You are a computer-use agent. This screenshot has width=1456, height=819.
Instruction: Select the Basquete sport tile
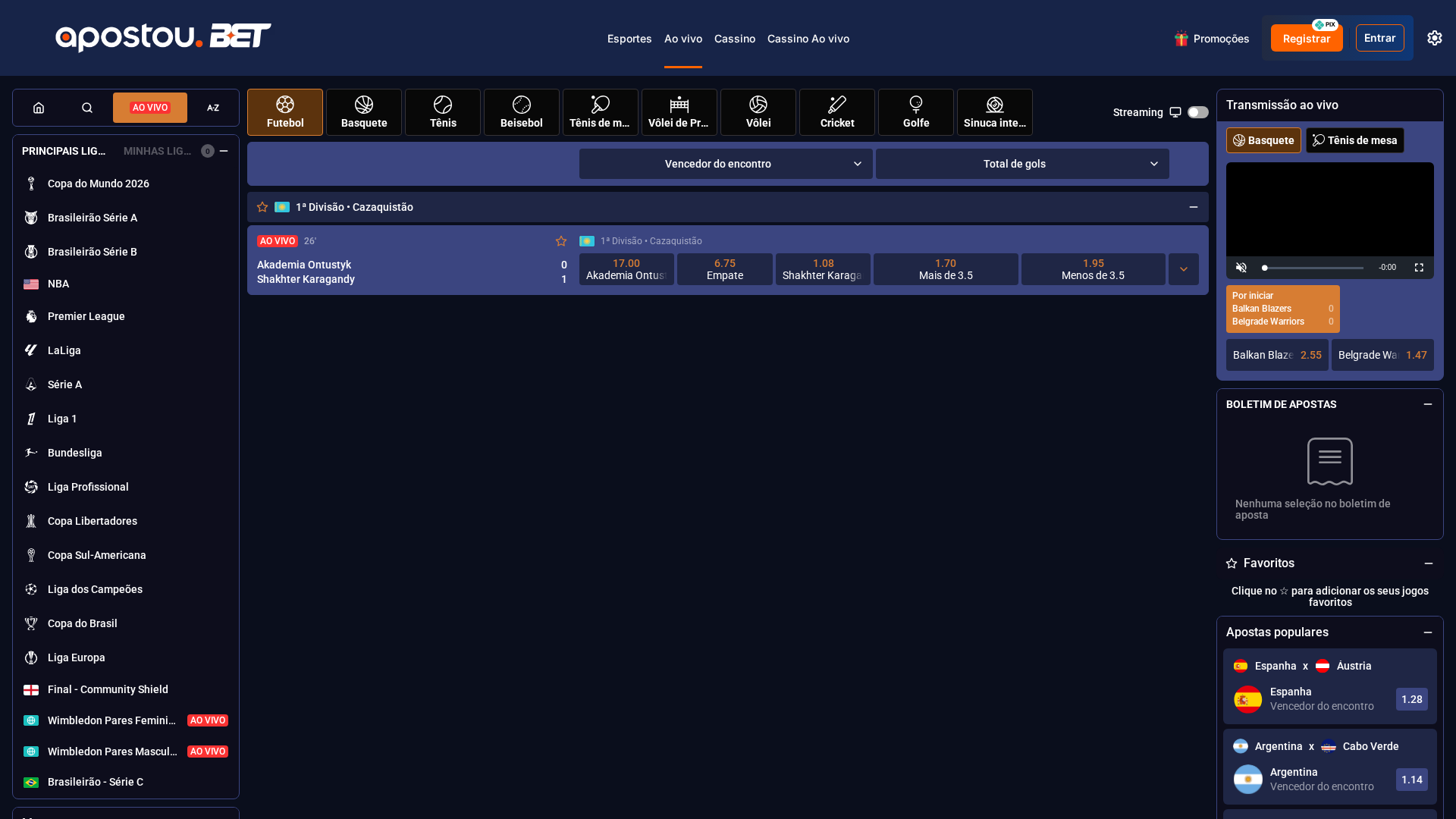[364, 112]
